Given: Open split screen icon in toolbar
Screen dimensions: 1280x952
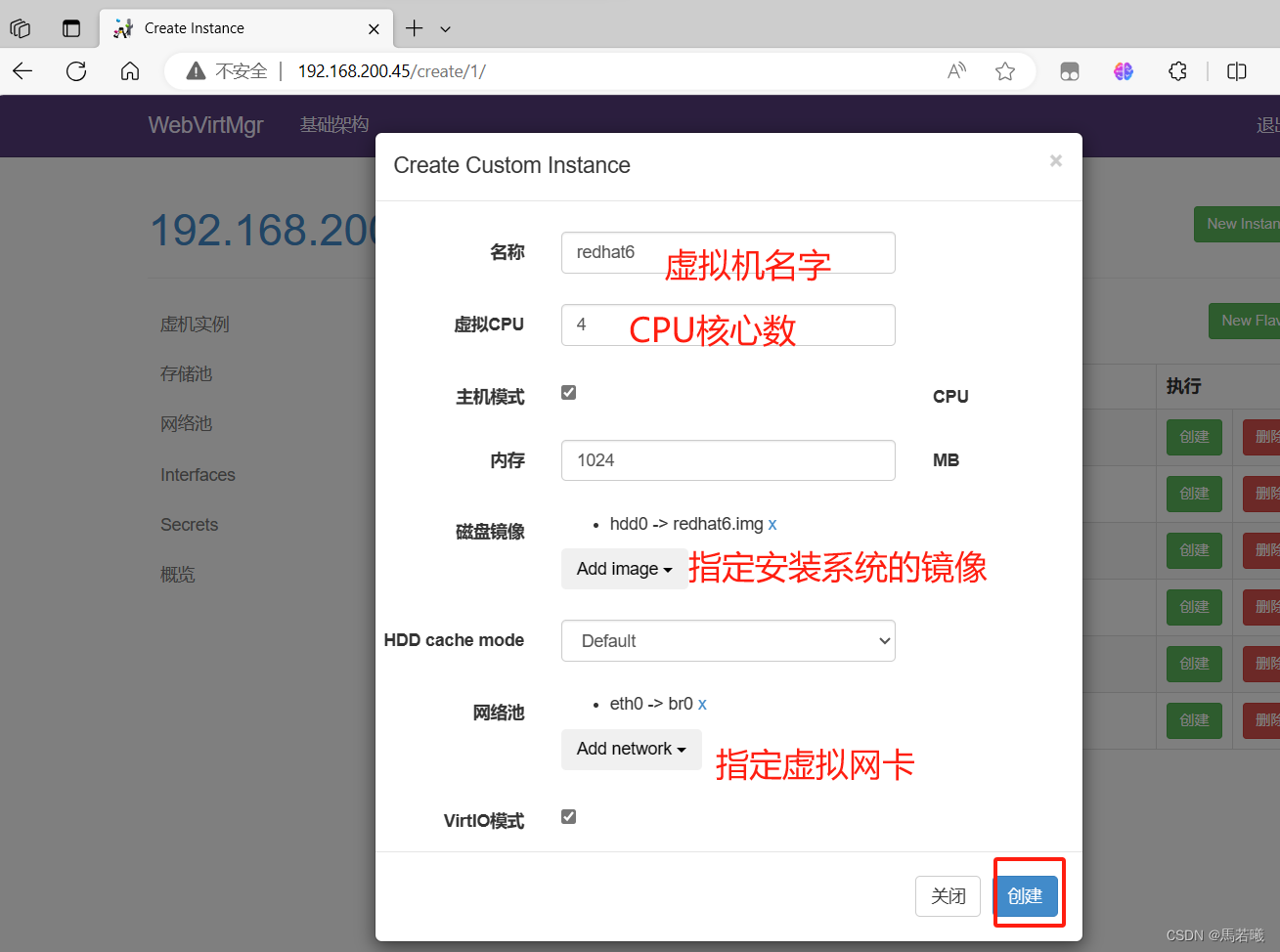Looking at the screenshot, I should 1237,71.
